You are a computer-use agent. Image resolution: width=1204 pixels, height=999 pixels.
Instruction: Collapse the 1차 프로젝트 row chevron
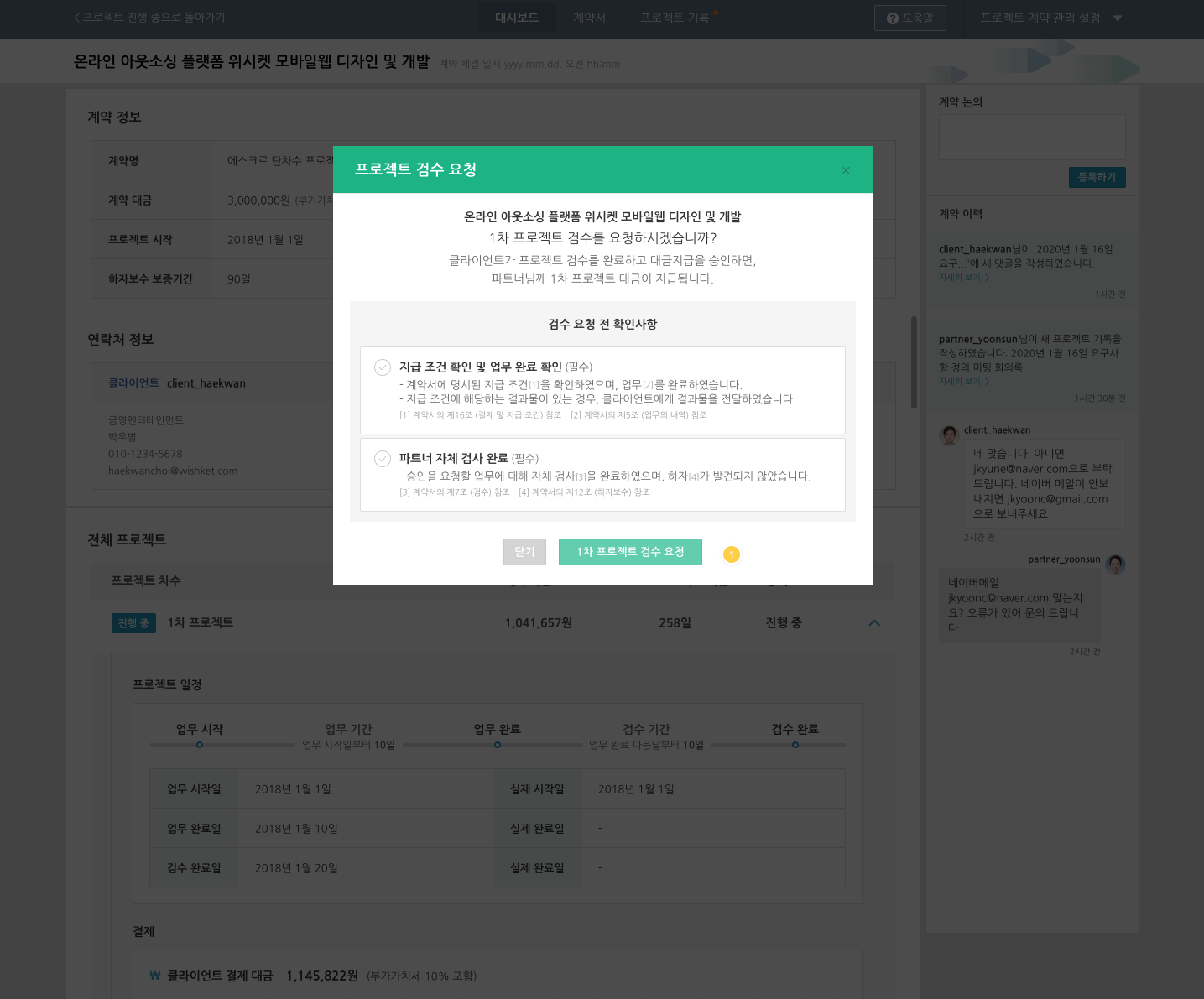874,623
